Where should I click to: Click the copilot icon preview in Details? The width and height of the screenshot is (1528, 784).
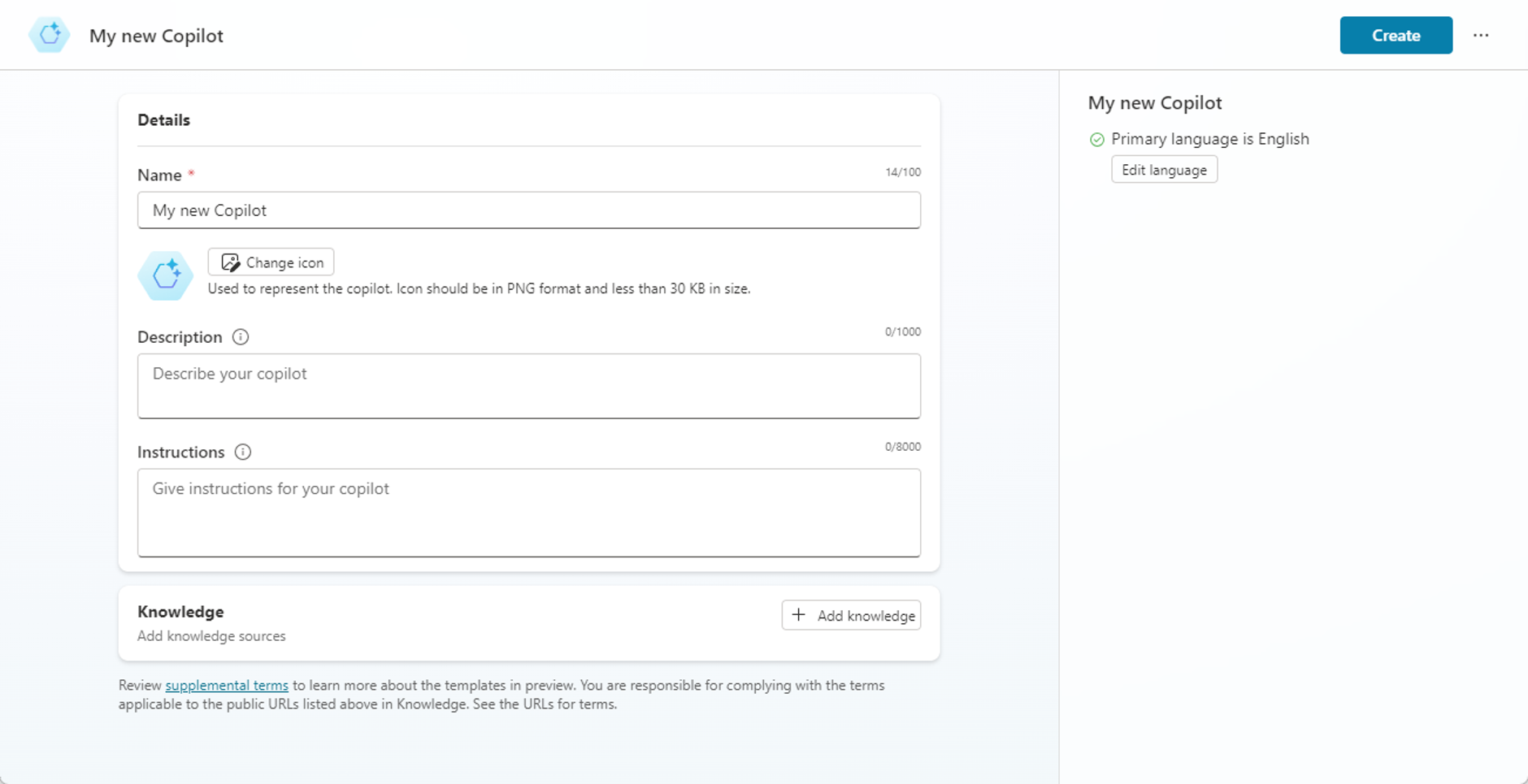[166, 275]
